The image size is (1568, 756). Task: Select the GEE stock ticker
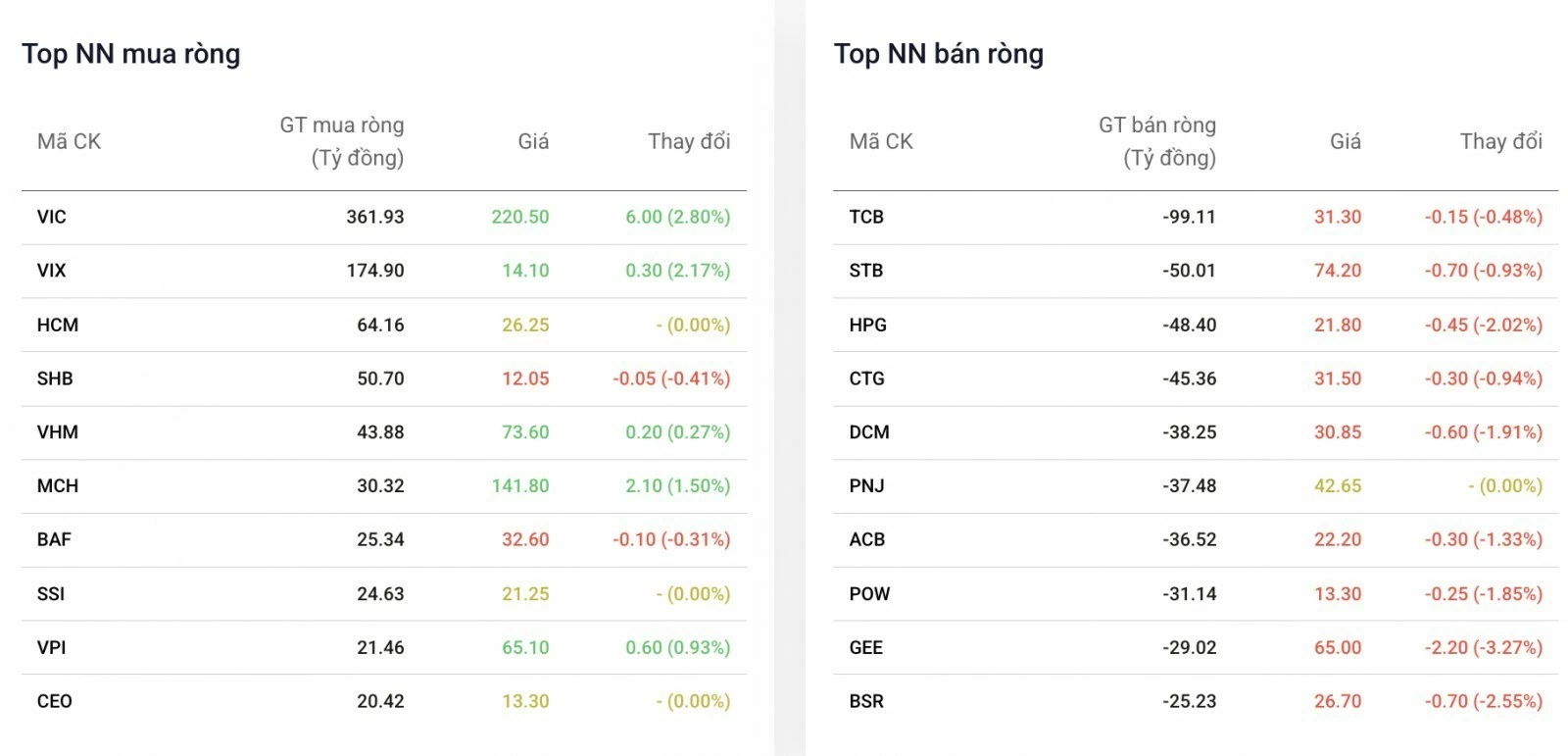coord(866,647)
